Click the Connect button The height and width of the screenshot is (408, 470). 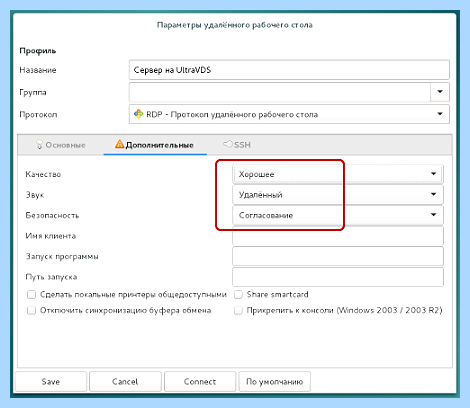coord(200,381)
